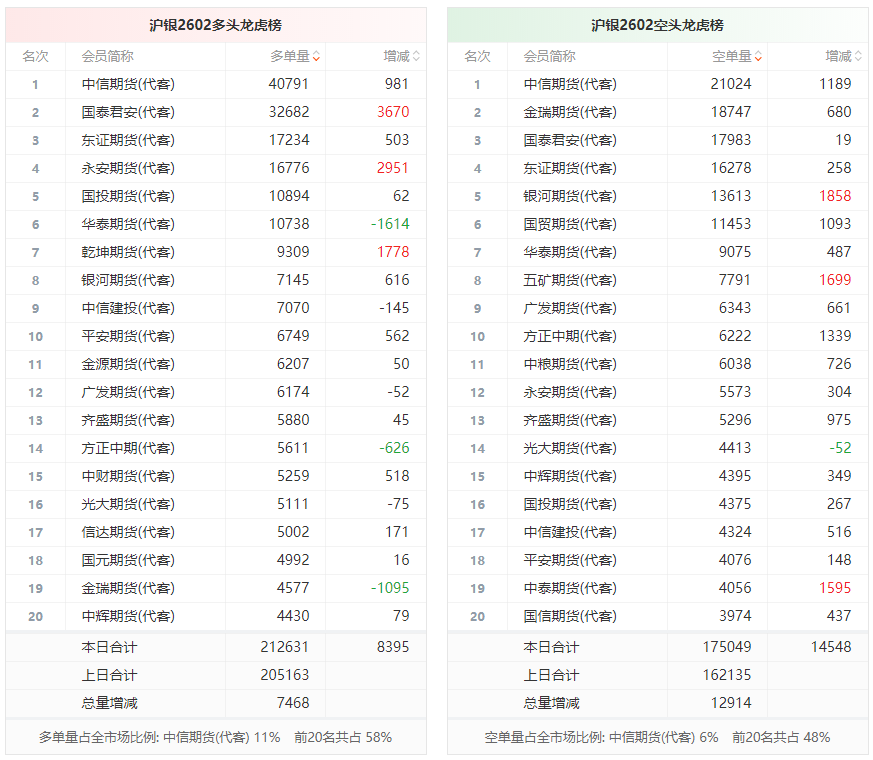The height and width of the screenshot is (760, 873).
Task: Click short daily change sum 14548
Action: tap(831, 647)
